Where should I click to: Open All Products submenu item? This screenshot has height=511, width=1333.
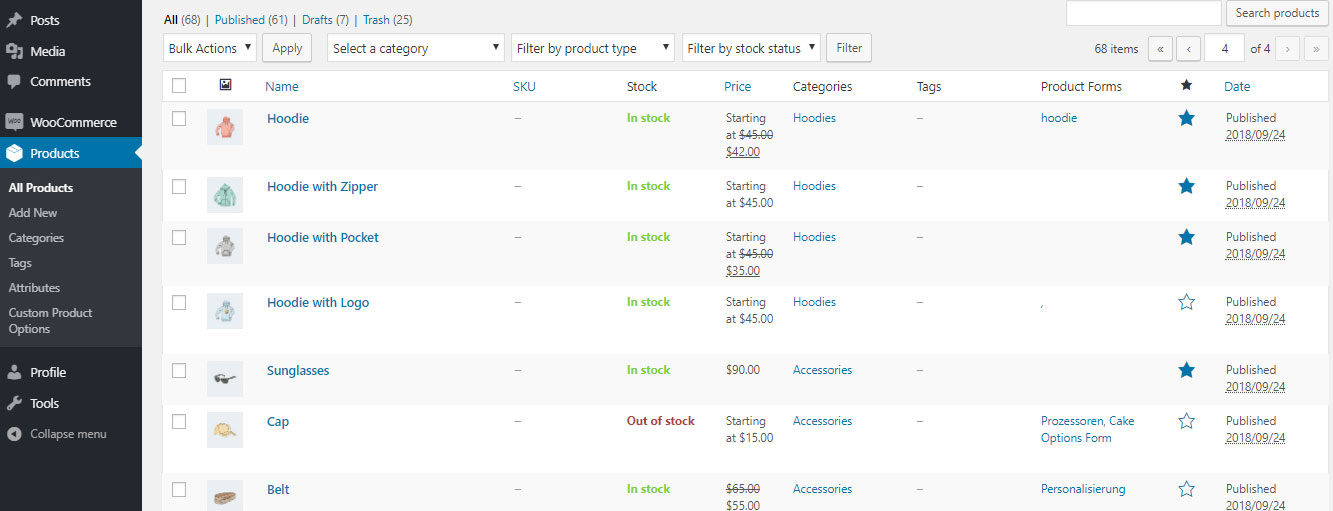[x=41, y=187]
